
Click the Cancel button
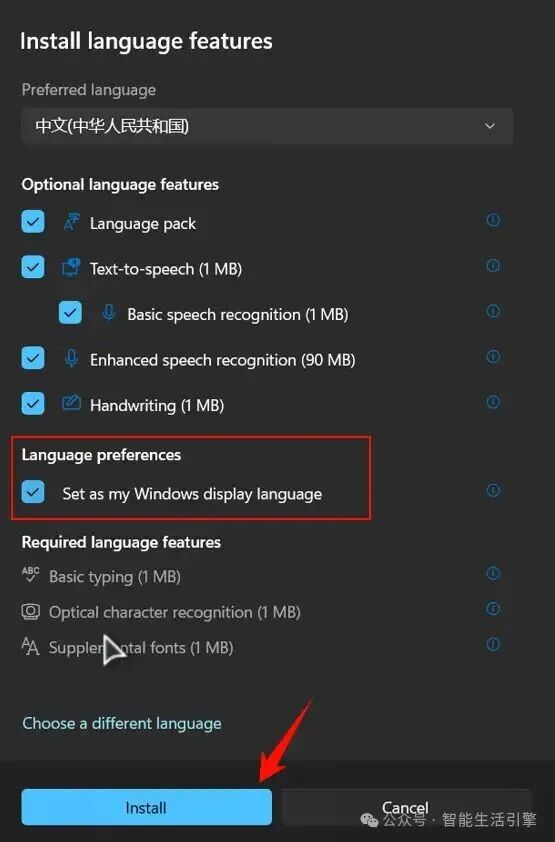[x=406, y=807]
